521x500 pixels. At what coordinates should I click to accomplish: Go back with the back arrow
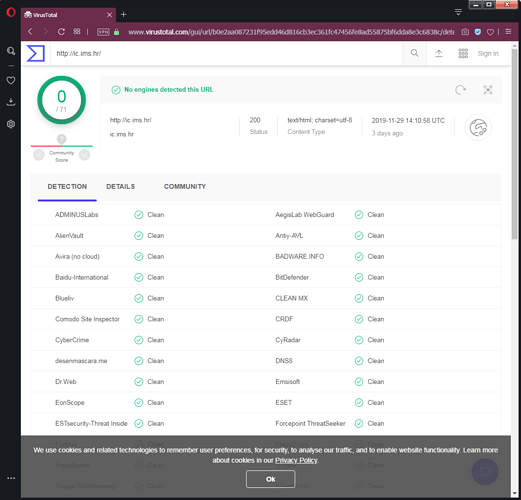tap(30, 32)
